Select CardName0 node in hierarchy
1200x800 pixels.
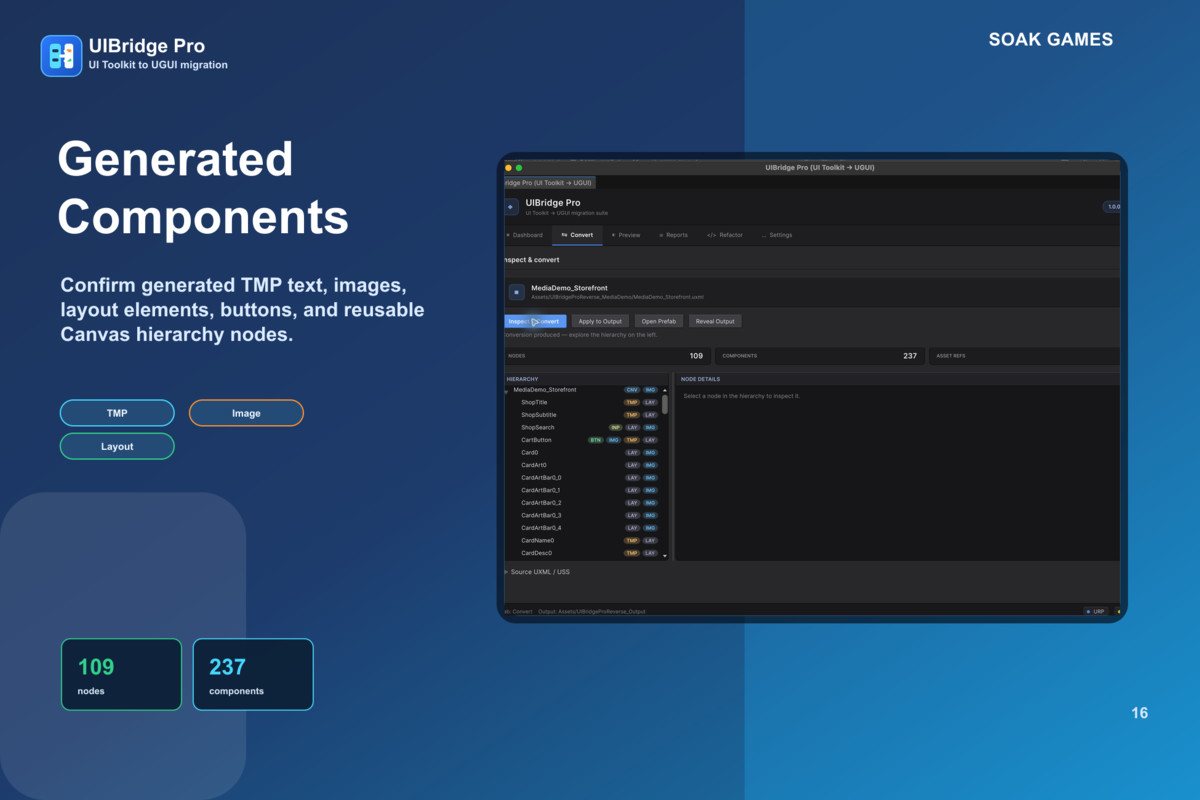[538, 540]
